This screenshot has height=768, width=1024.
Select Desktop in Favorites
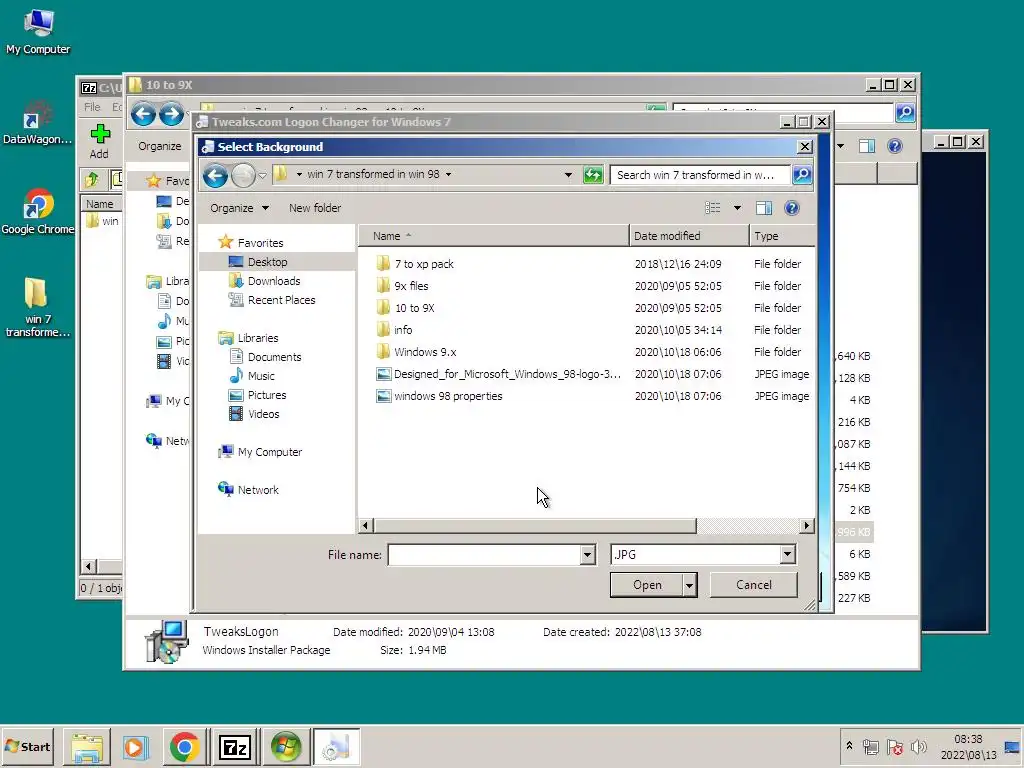coord(267,262)
